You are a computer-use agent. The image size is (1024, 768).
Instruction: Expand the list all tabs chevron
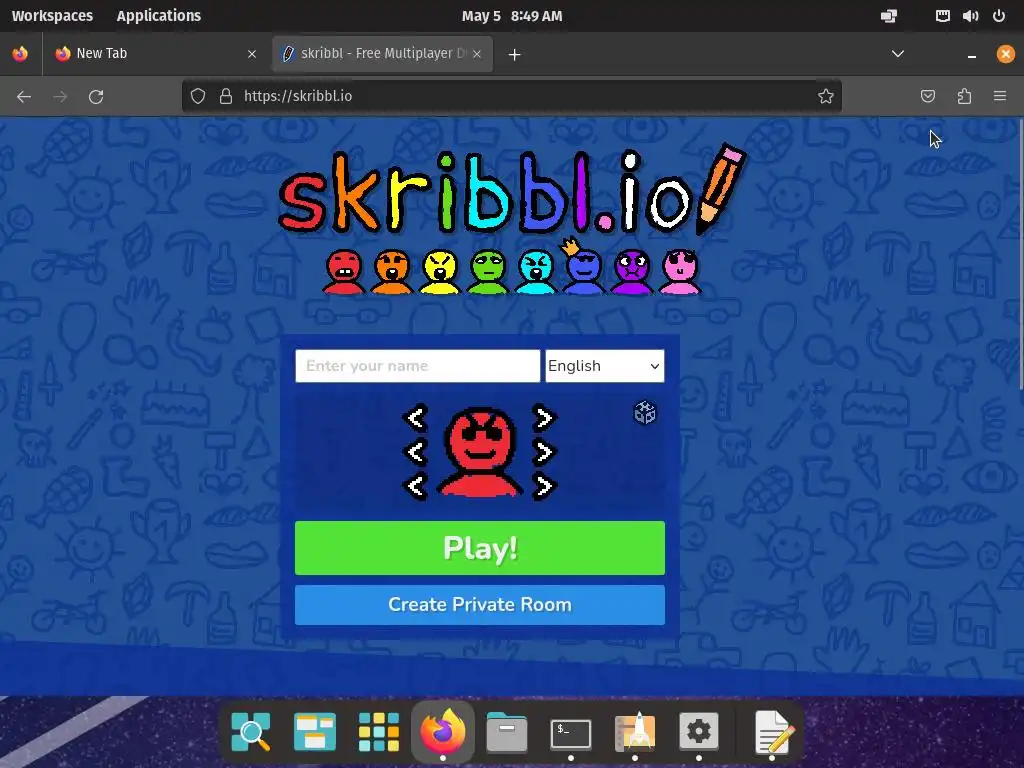[x=898, y=54]
